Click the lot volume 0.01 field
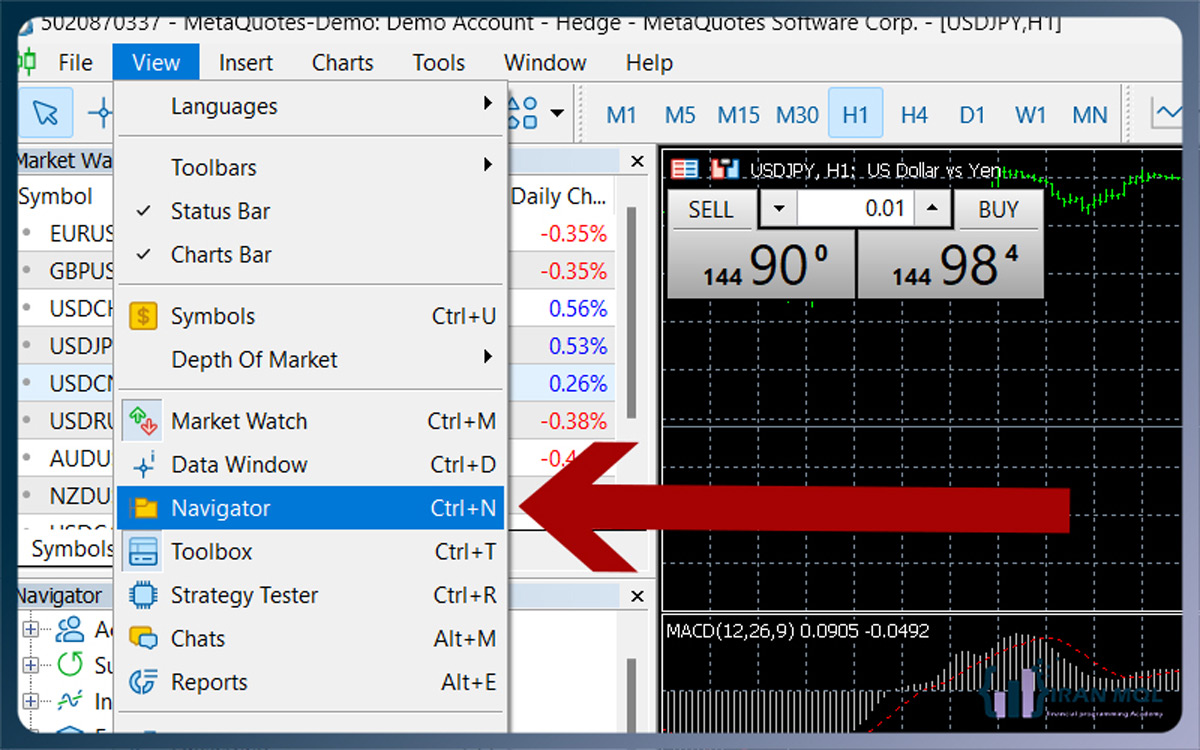The width and height of the screenshot is (1200, 750). click(856, 209)
